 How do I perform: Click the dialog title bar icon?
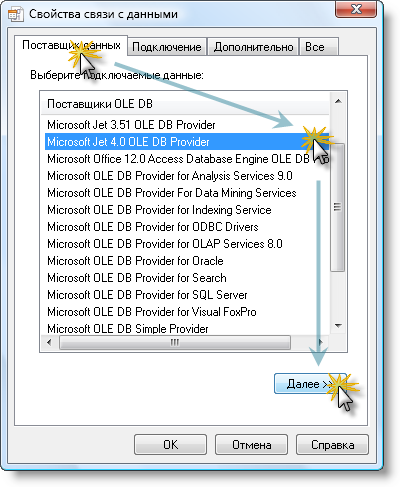[x=15, y=14]
